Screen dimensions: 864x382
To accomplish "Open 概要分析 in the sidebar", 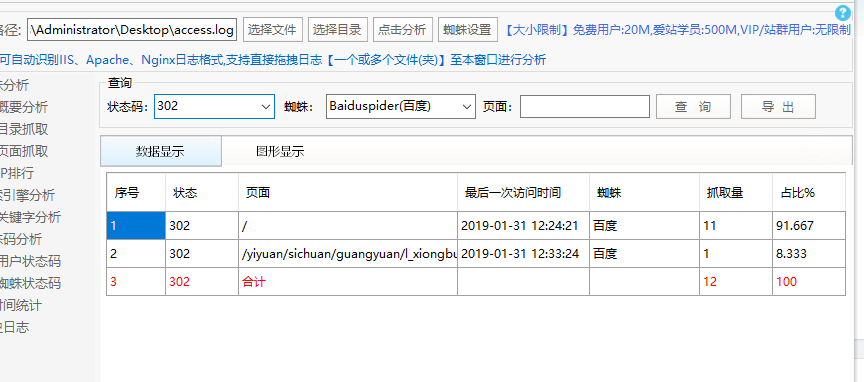I will click(24, 107).
